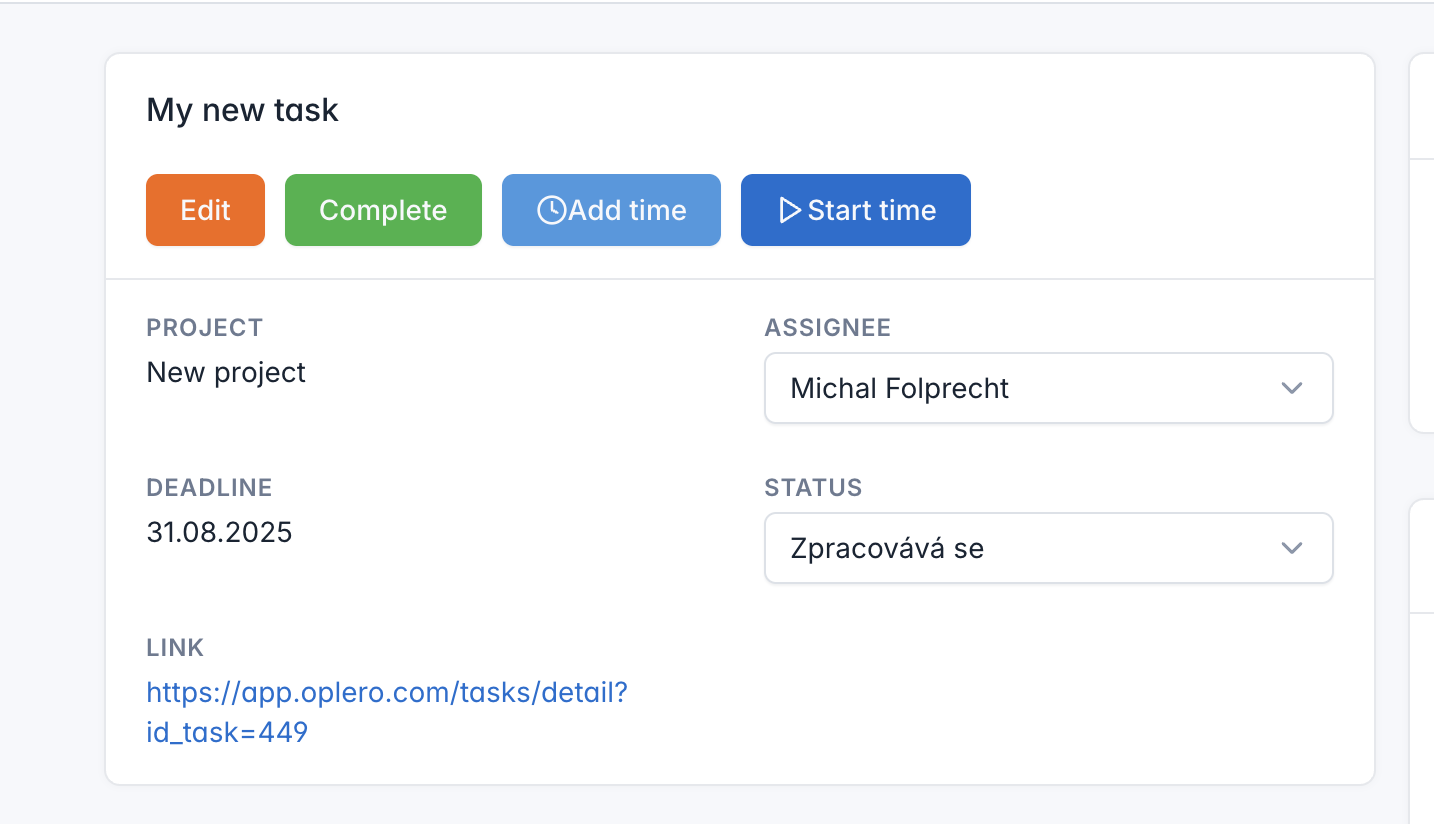The width and height of the screenshot is (1434, 824).
Task: Click the play icon on Start time
Action: pyautogui.click(x=790, y=210)
